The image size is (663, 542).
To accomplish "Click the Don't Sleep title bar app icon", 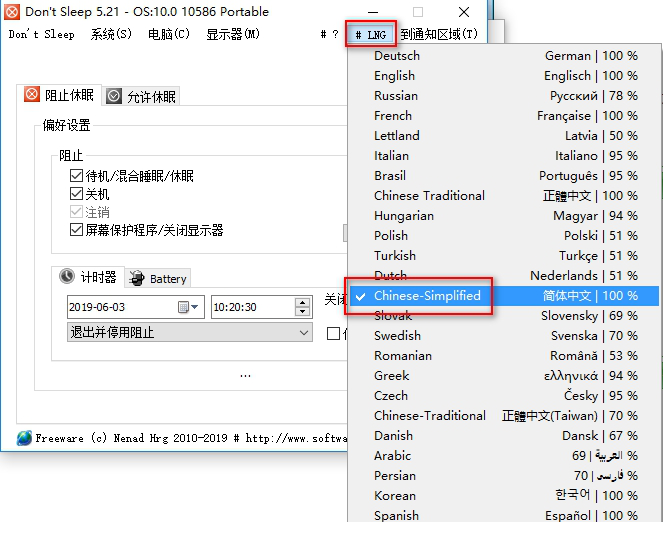I will click(x=12, y=12).
